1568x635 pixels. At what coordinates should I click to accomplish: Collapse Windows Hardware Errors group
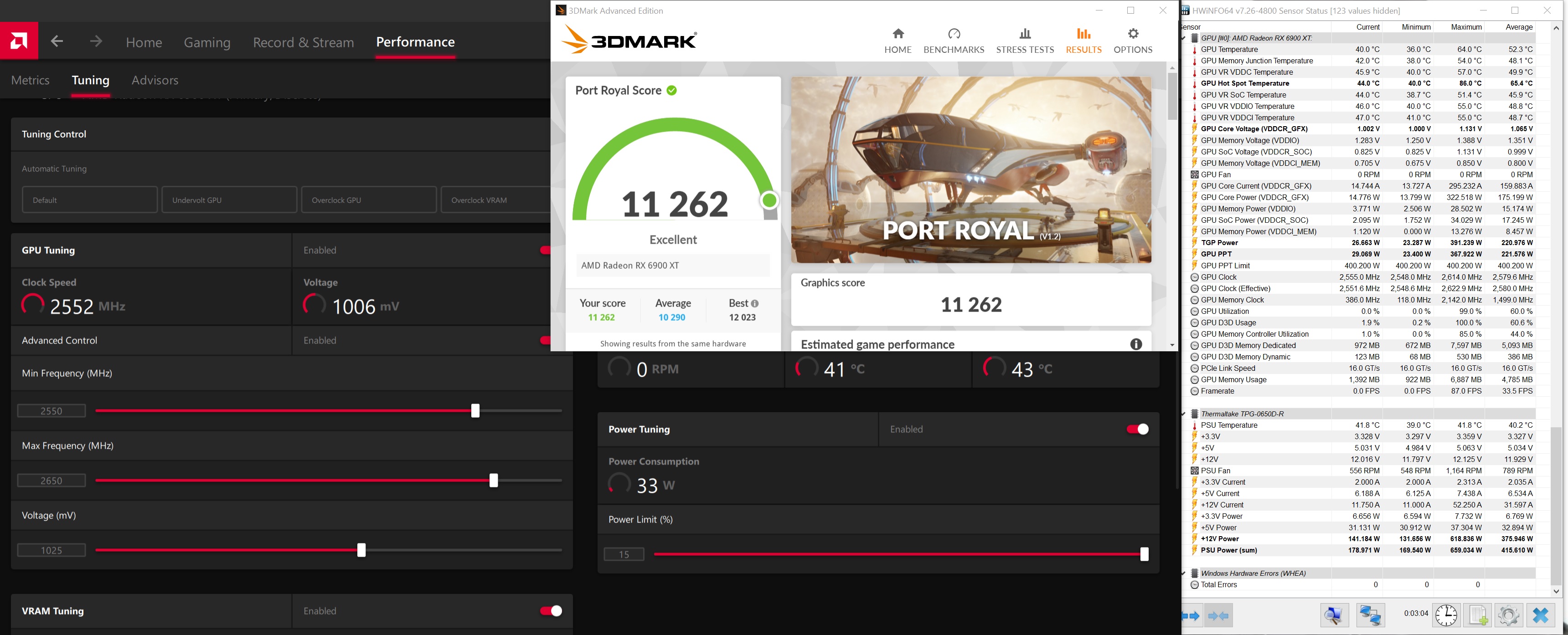click(1184, 573)
